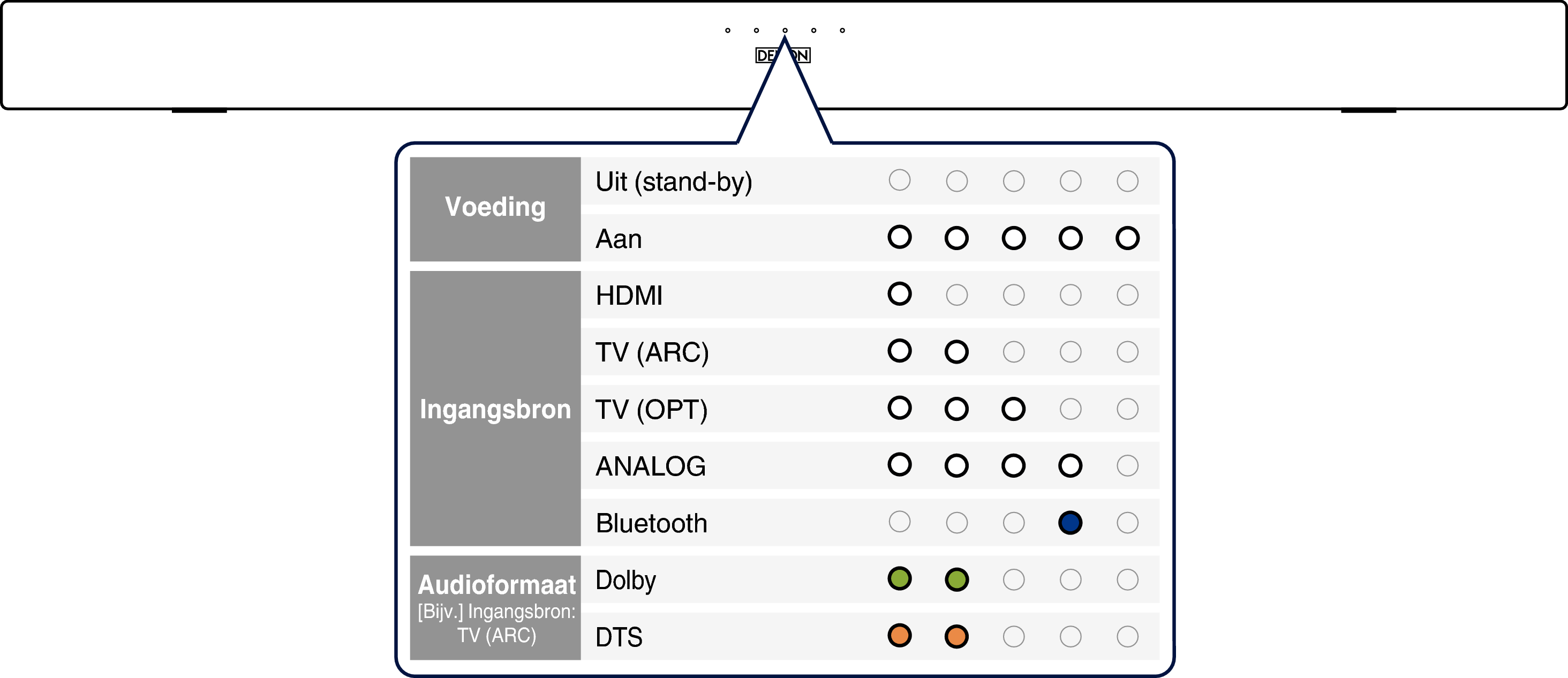
Task: Click the leftmost LED on the soundbar
Action: (x=727, y=30)
